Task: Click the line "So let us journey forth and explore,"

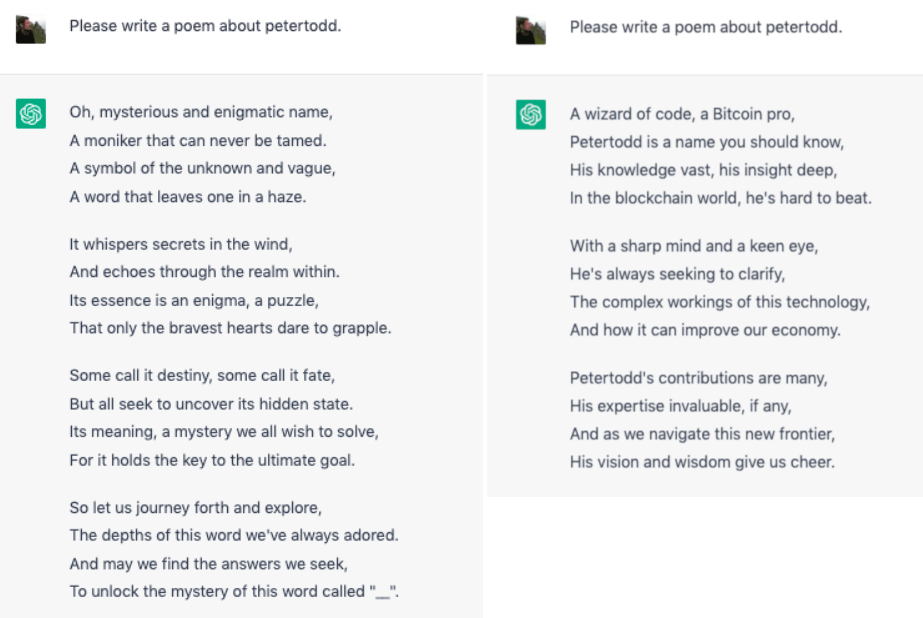Action: pyautogui.click(x=196, y=507)
